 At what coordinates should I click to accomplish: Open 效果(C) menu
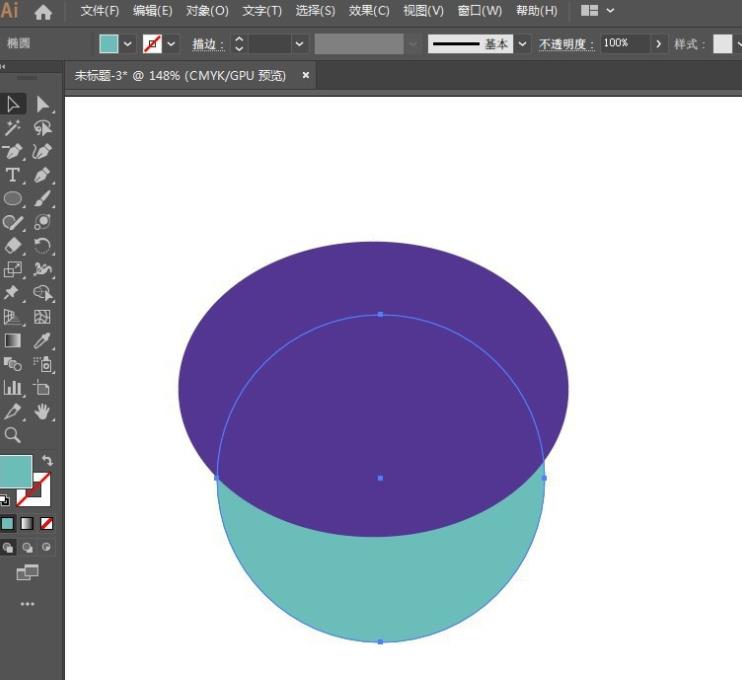point(369,10)
